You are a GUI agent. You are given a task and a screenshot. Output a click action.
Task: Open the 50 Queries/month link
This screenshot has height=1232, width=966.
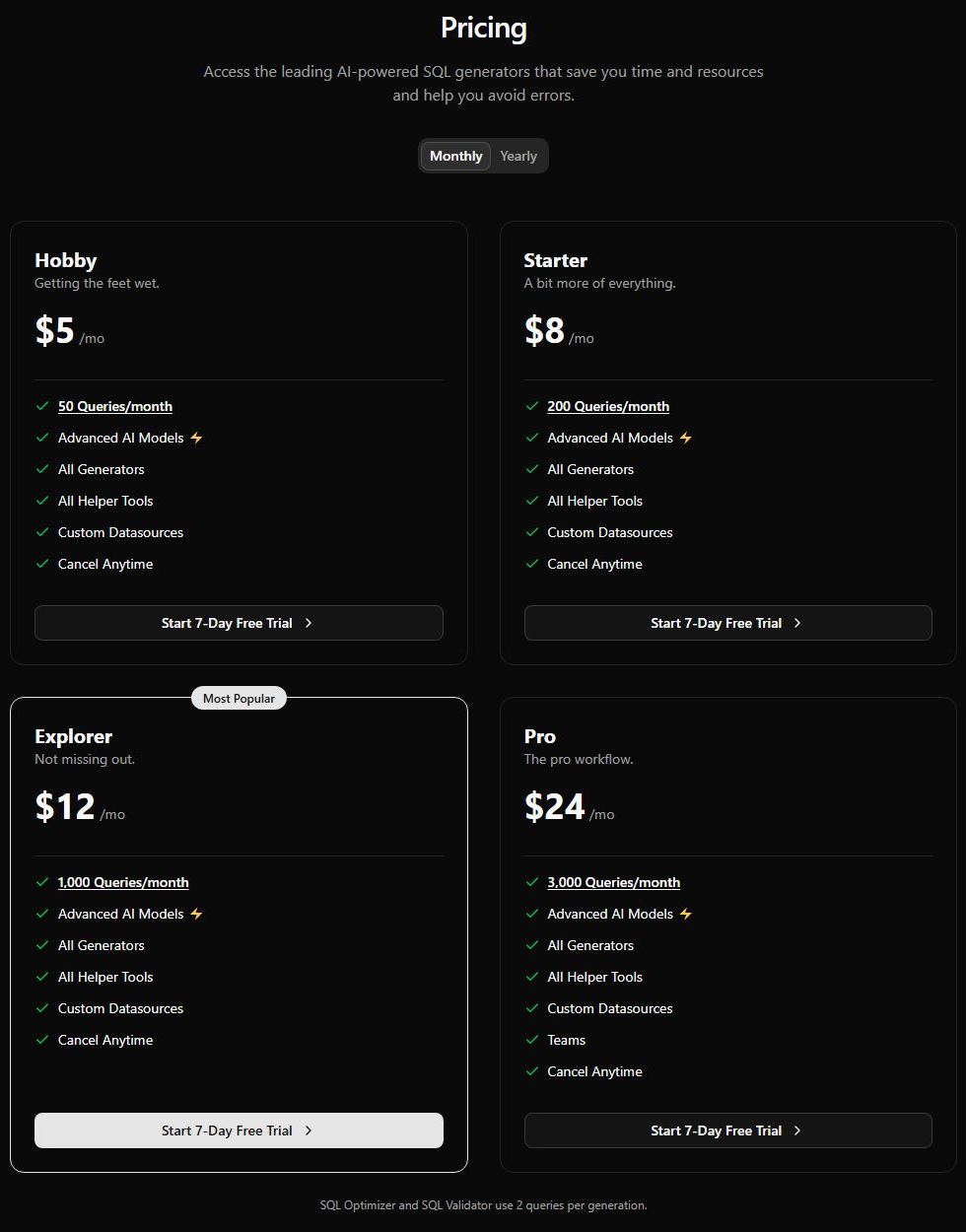click(115, 406)
